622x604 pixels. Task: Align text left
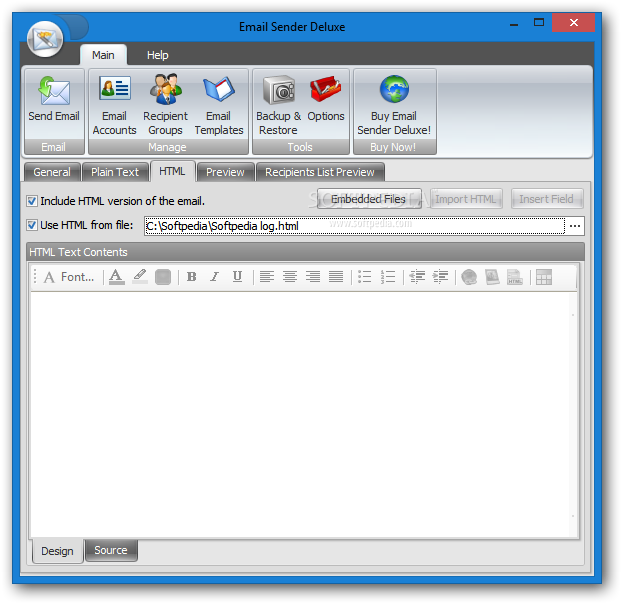point(267,277)
